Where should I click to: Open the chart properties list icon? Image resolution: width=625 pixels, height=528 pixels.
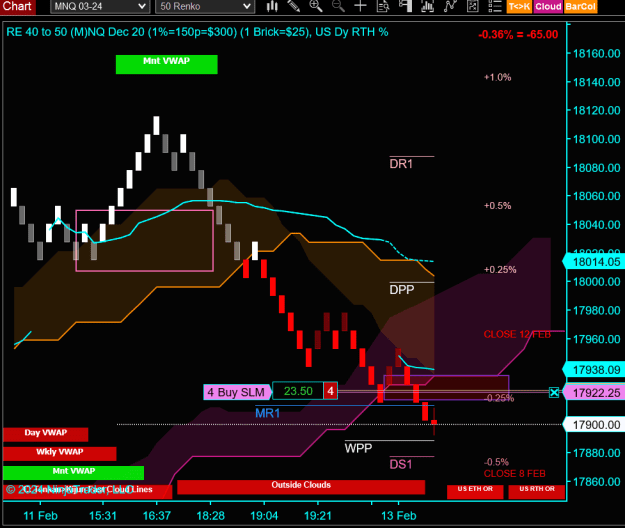tap(495, 6)
